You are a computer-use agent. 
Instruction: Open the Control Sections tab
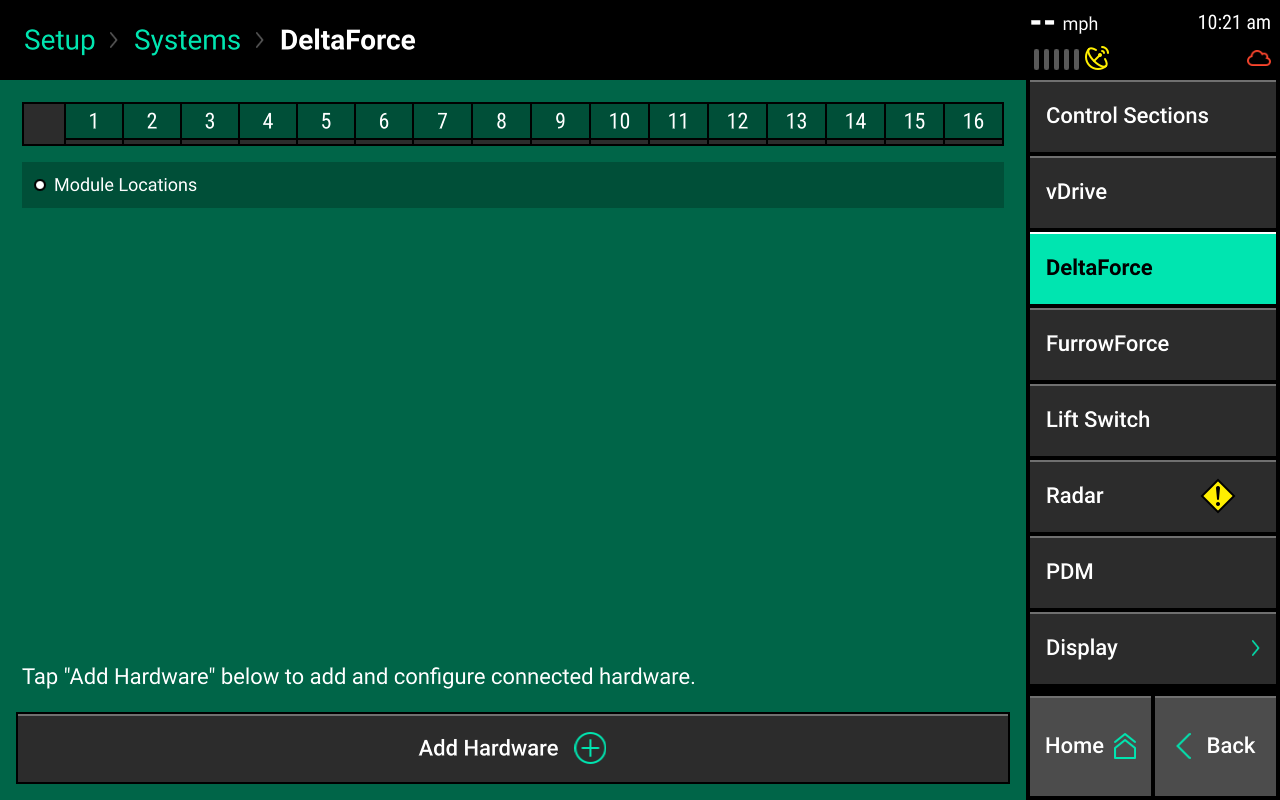[1153, 116]
